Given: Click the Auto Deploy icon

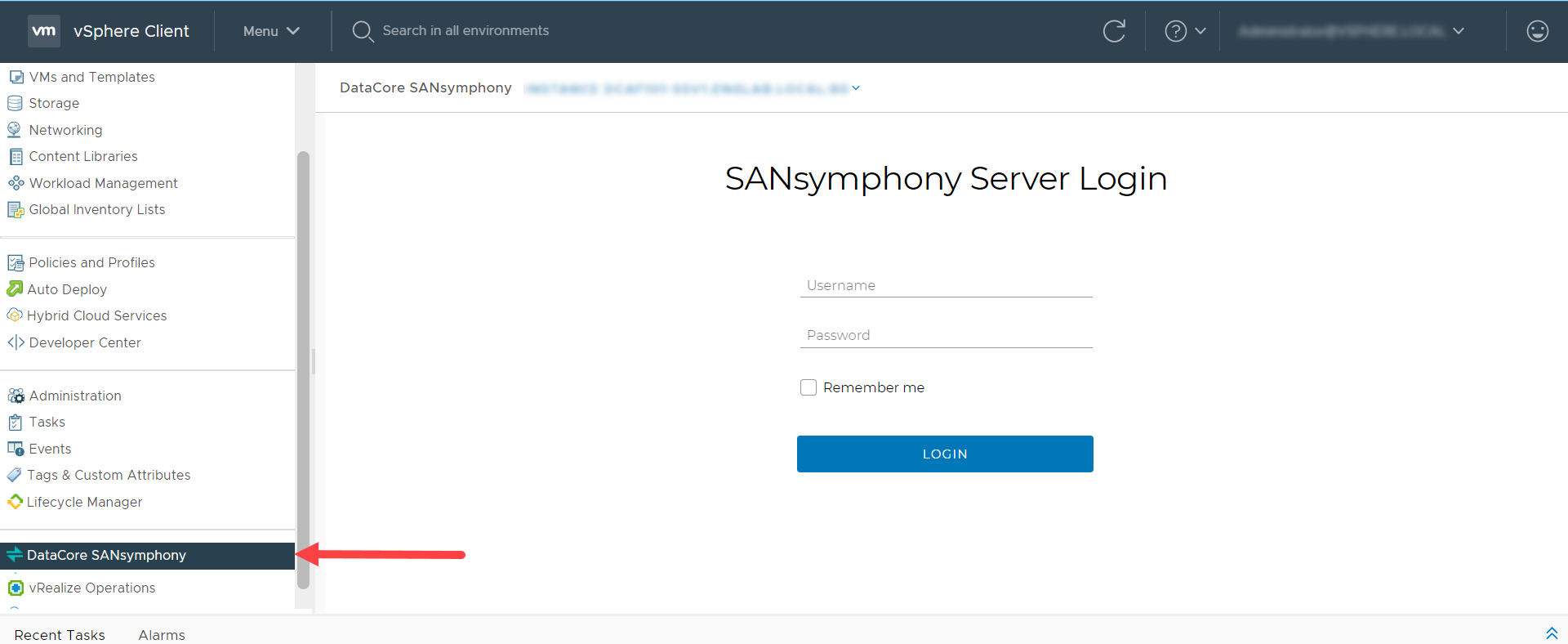Looking at the screenshot, I should pyautogui.click(x=15, y=289).
